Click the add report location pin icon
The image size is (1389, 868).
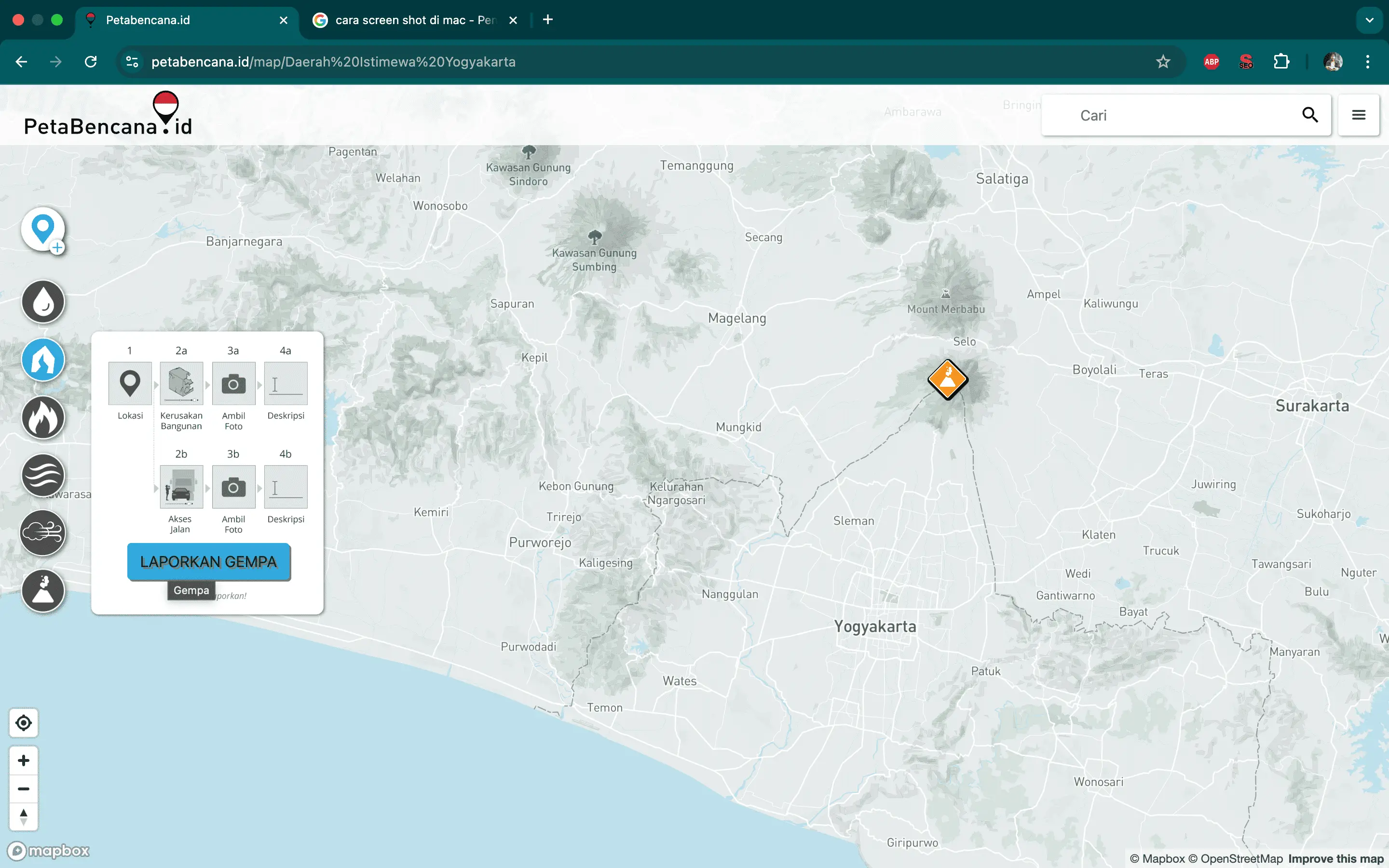coord(43,229)
